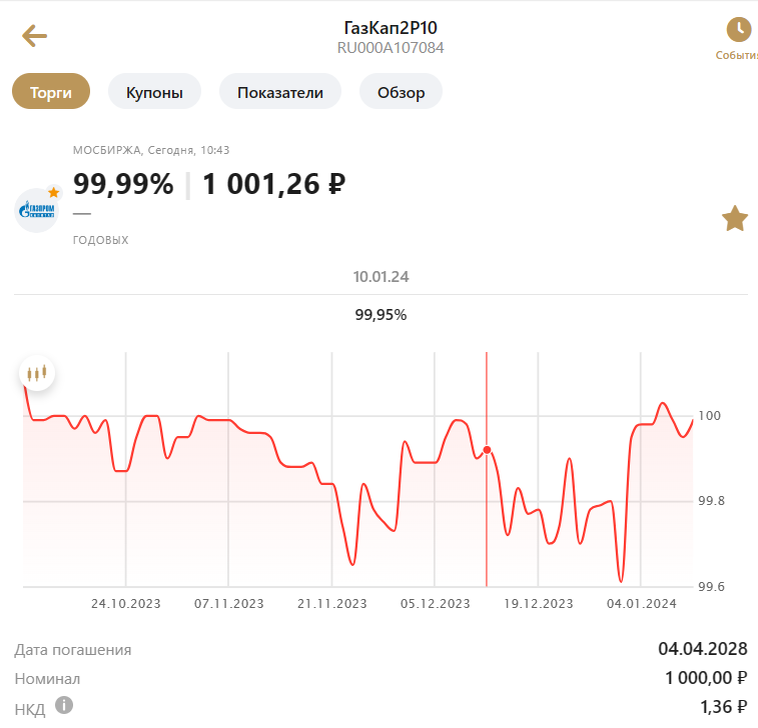
Task: Click the hover value 99,95%
Action: (381, 315)
